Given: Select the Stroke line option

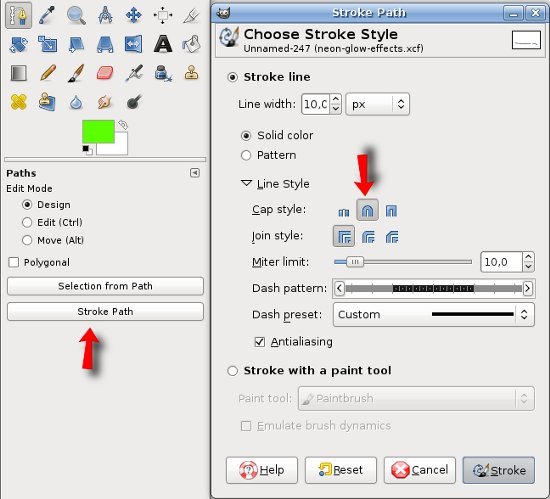Looking at the screenshot, I should [232, 77].
